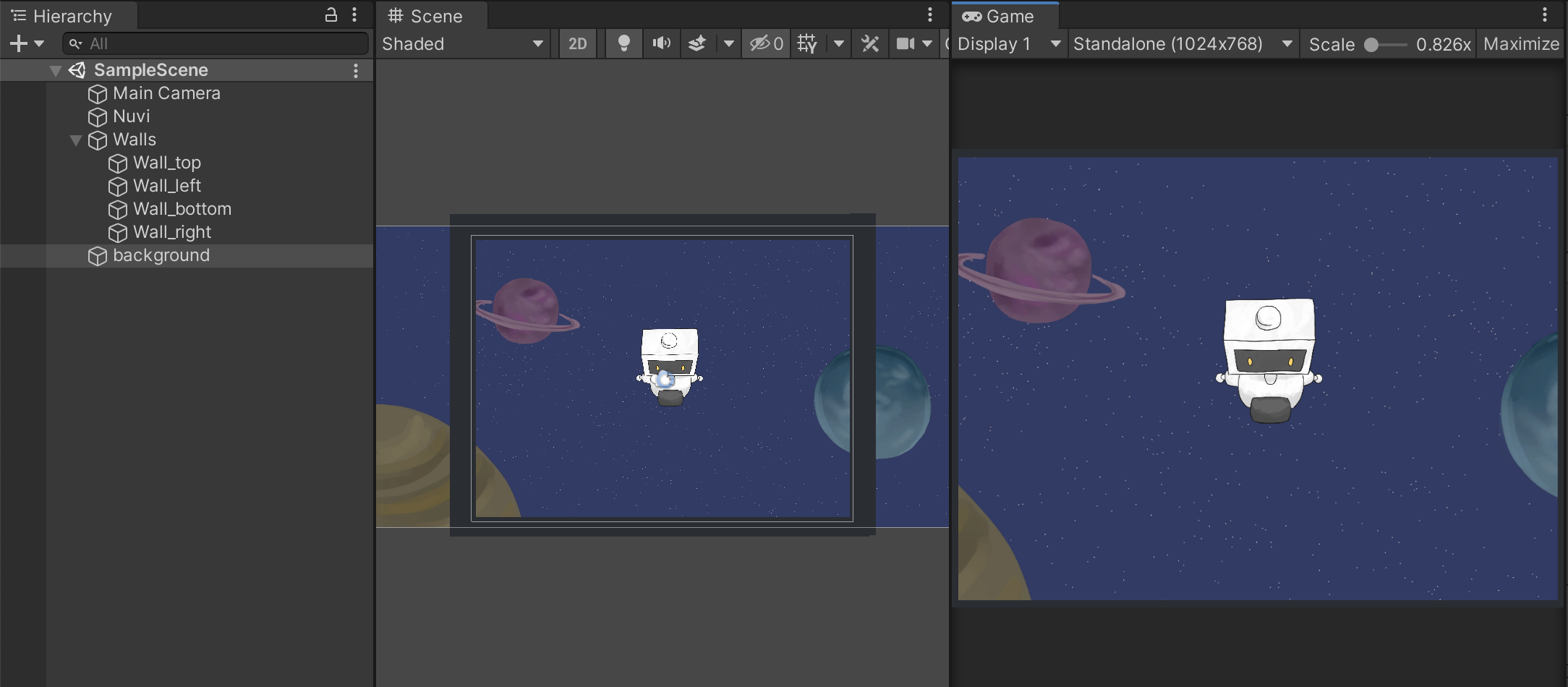Click the Maximize button in Game view
The height and width of the screenshot is (687, 1568).
coord(1520,43)
